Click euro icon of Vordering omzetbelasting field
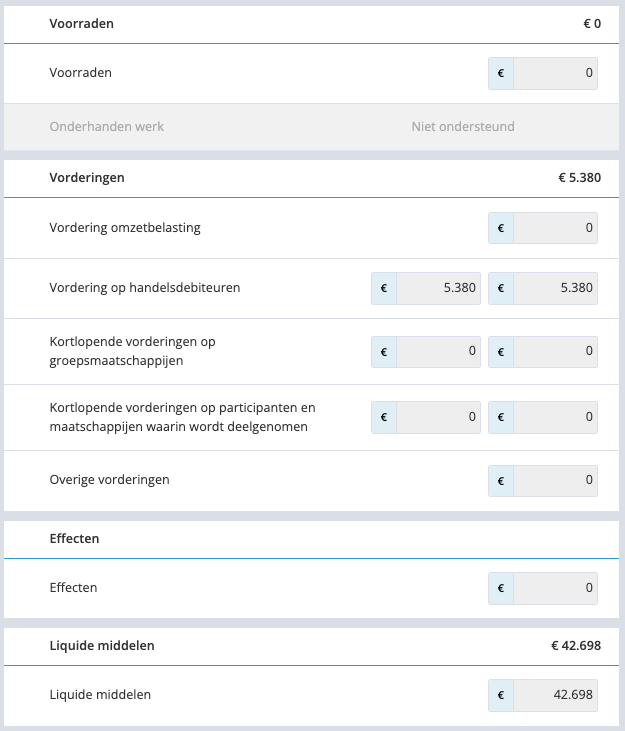Image resolution: width=625 pixels, height=731 pixels. coord(501,228)
